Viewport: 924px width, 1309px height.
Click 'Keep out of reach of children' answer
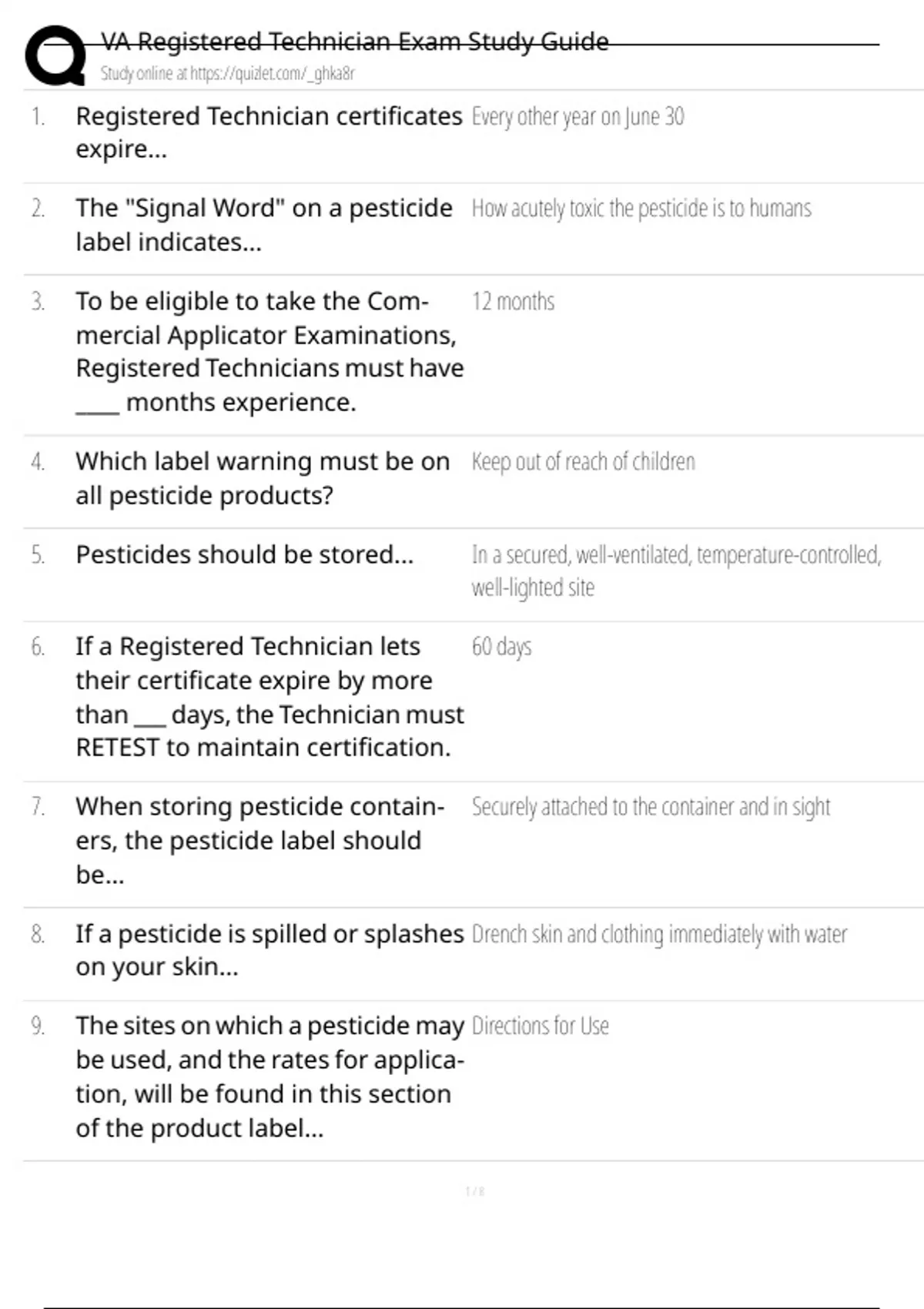583,462
